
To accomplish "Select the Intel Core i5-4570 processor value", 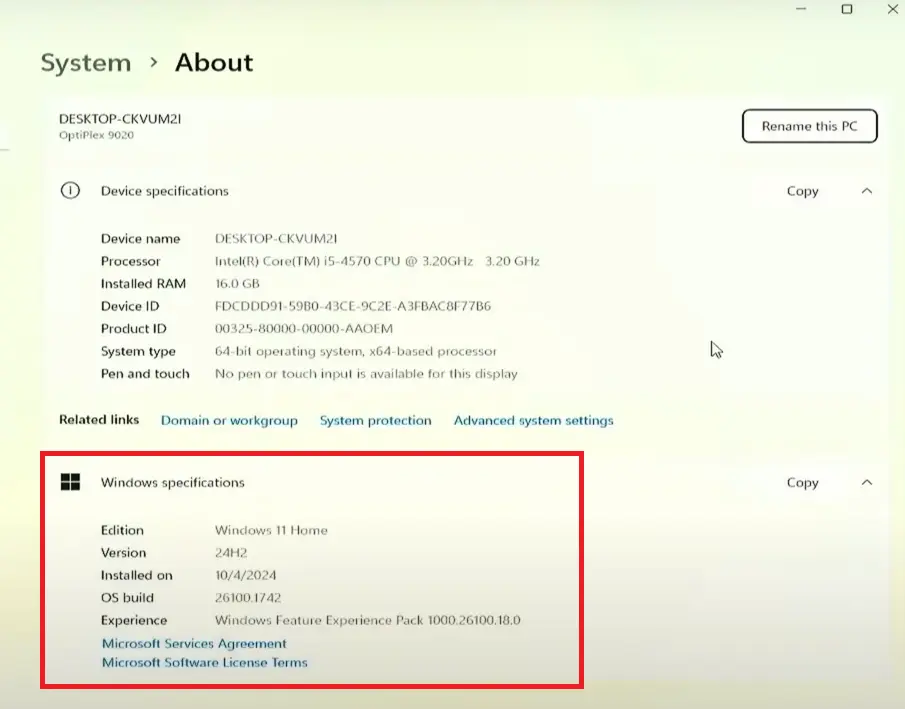I will click(x=377, y=261).
